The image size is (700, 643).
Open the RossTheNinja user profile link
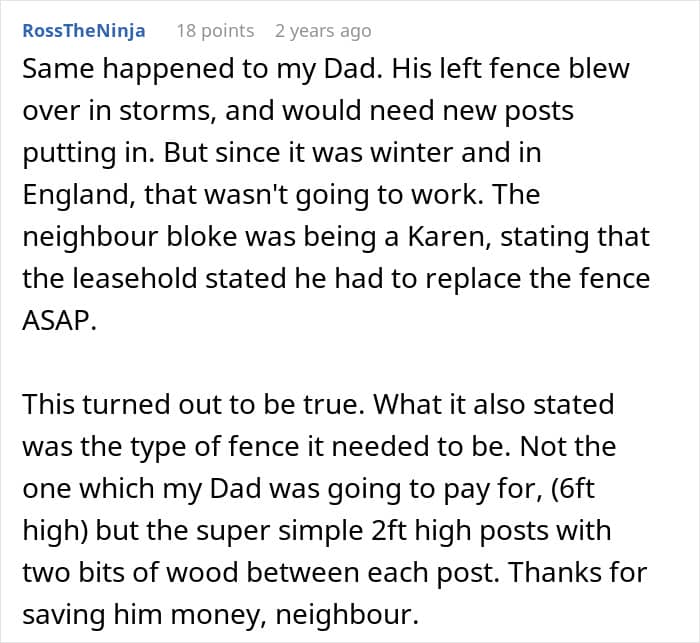84,31
